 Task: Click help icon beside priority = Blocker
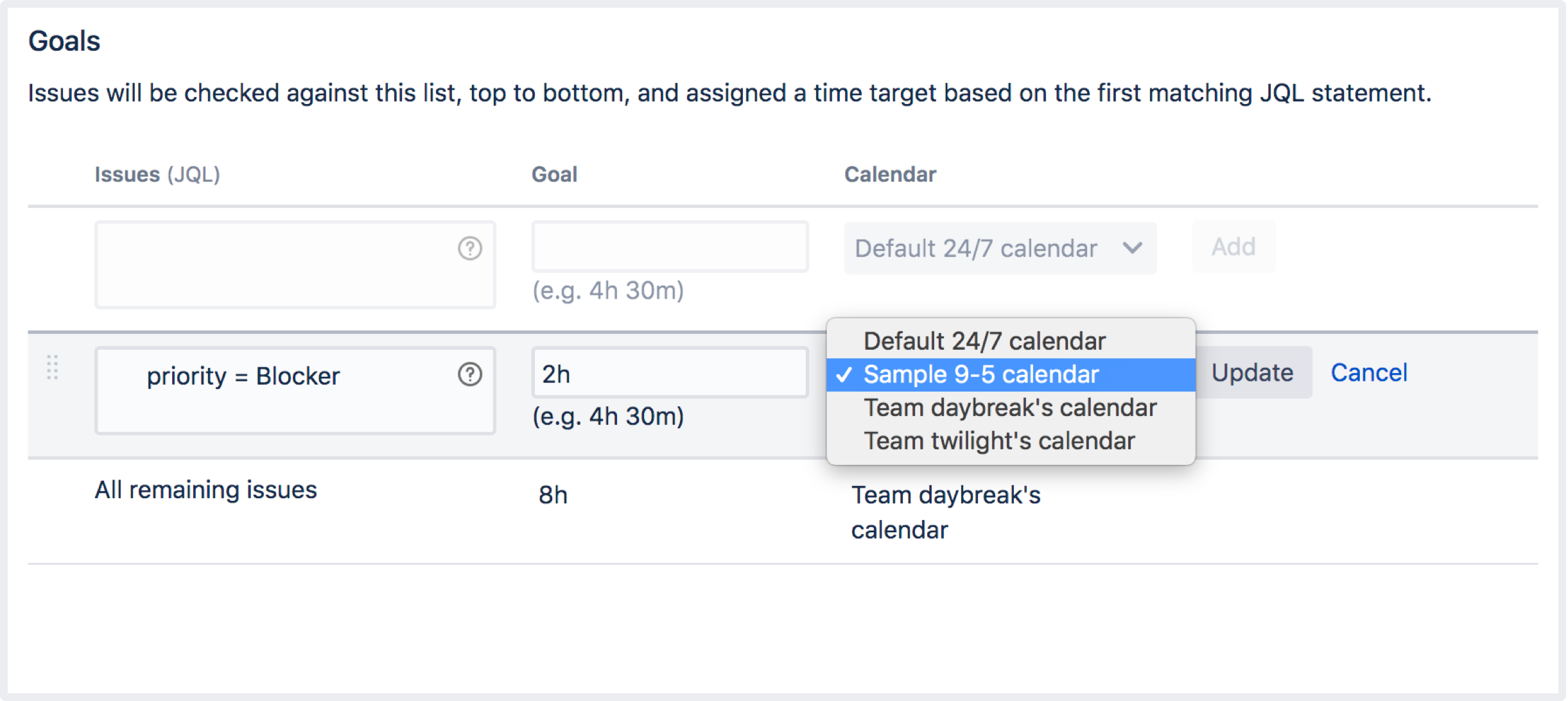(x=469, y=374)
